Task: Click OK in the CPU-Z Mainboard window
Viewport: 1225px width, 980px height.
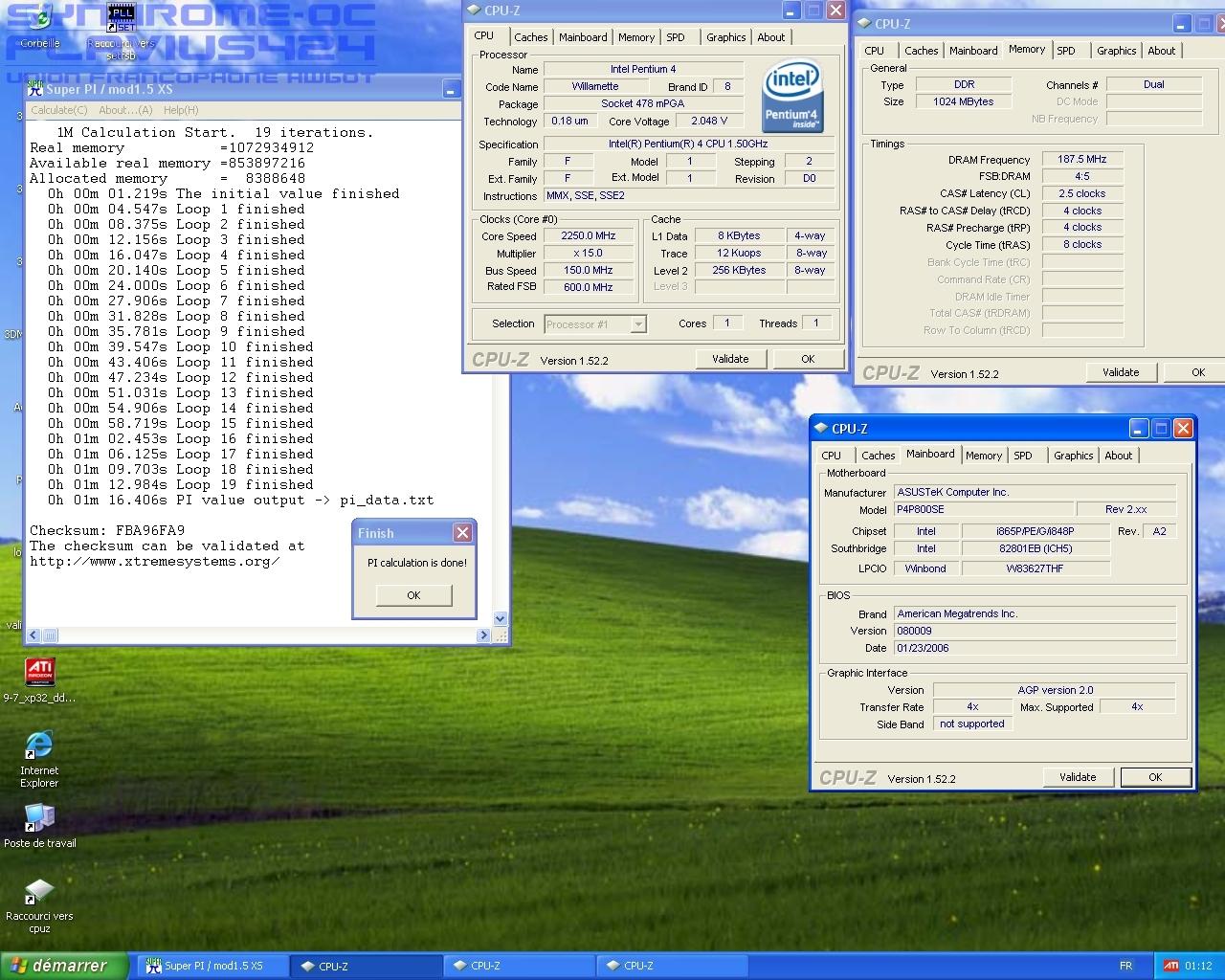Action: point(1155,777)
